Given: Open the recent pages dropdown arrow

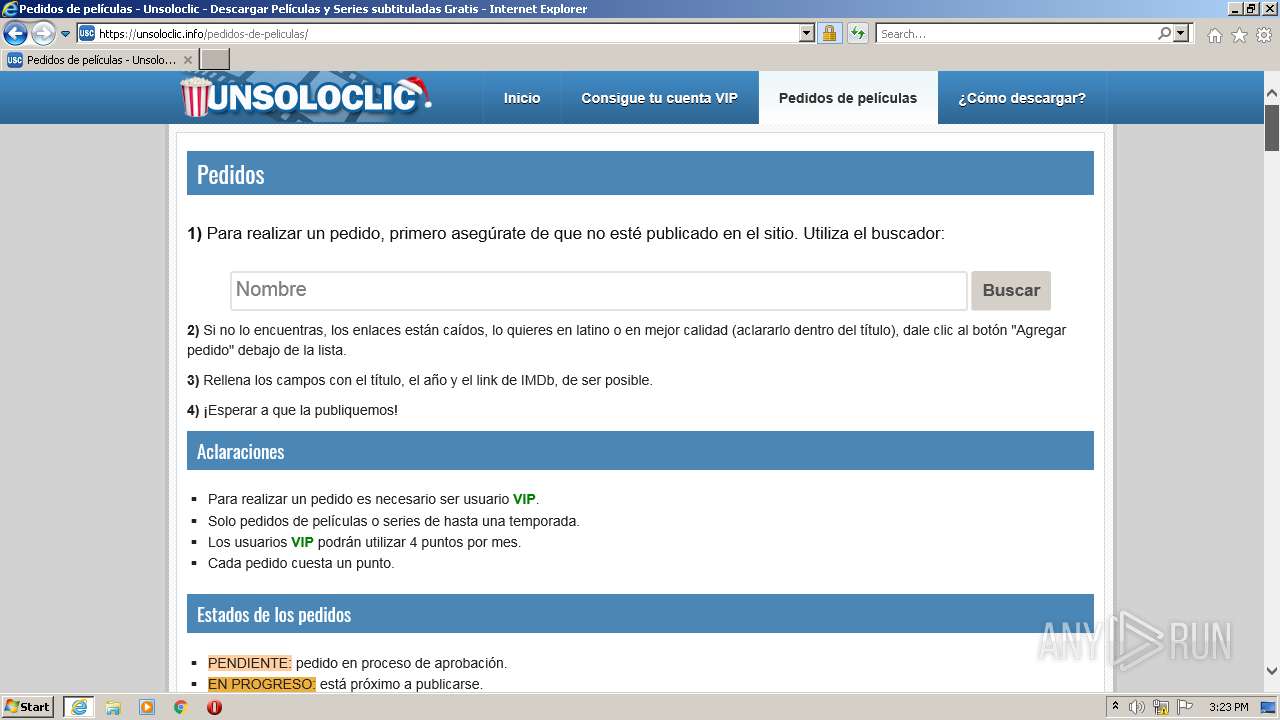Looking at the screenshot, I should point(66,34).
